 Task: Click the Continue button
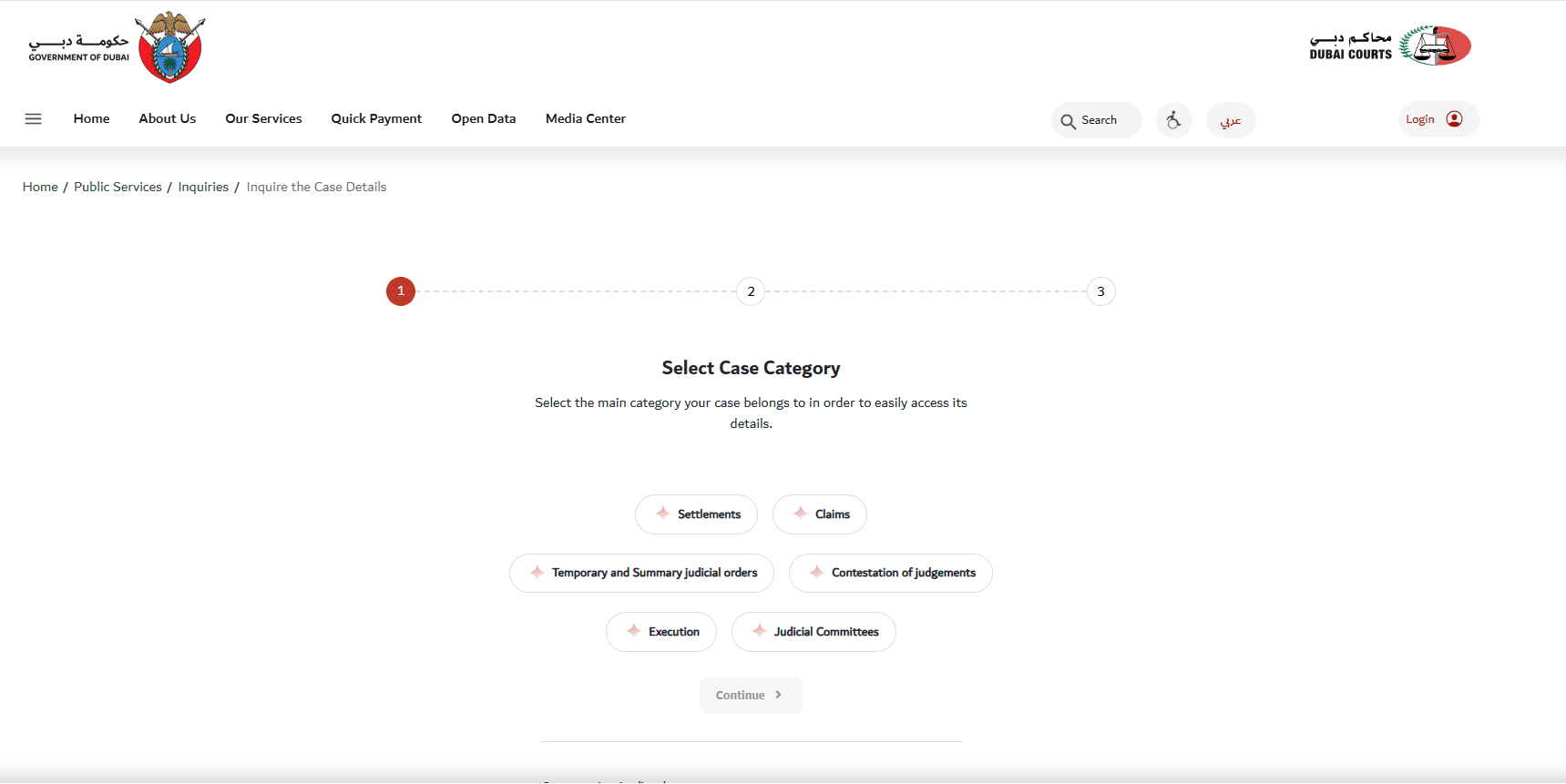[751, 696]
